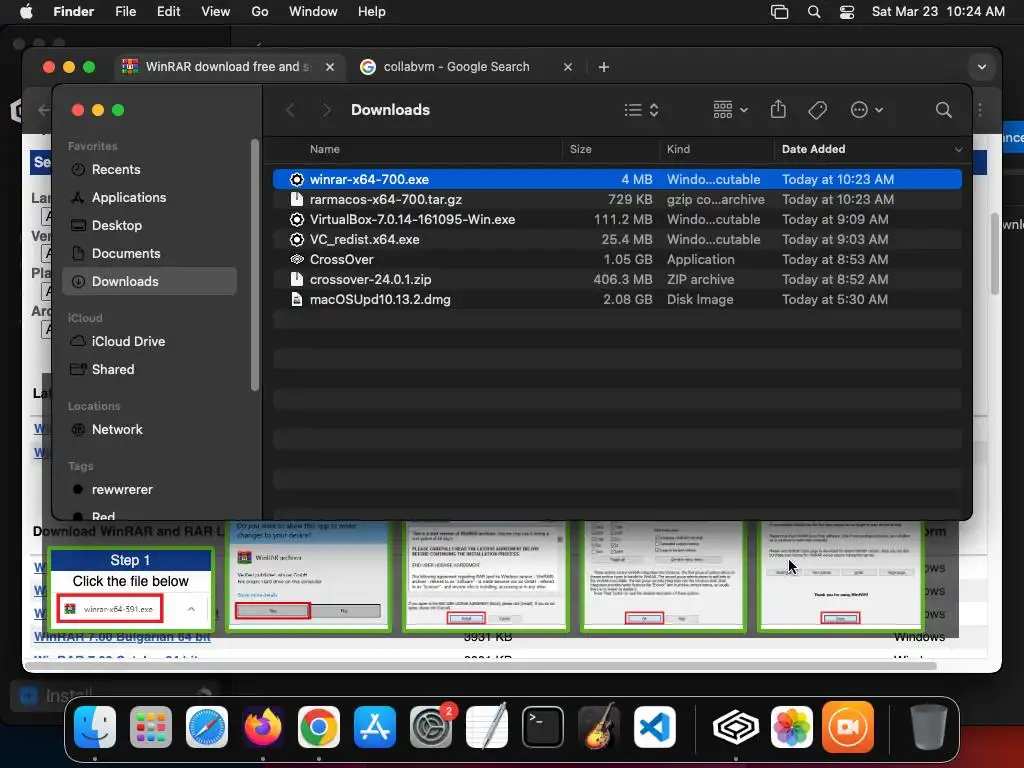1024x768 pixels.
Task: Sort files by Name column header
Action: pyautogui.click(x=325, y=149)
